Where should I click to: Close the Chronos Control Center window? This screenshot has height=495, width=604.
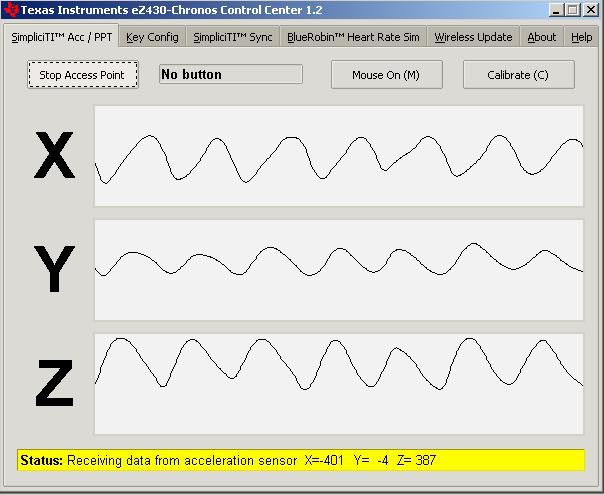tap(591, 10)
